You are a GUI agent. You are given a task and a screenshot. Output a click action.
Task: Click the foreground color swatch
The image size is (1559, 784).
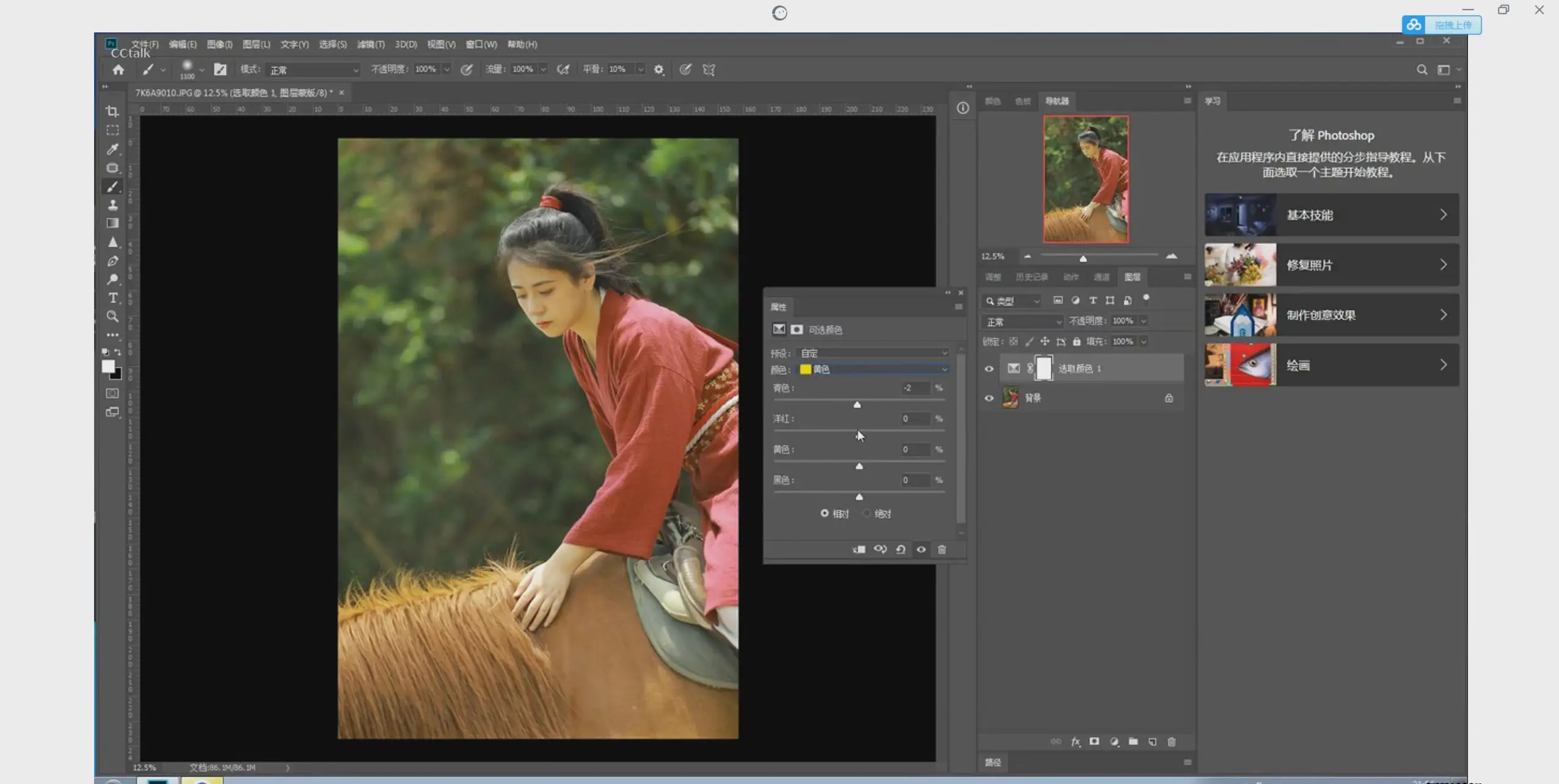(108, 366)
